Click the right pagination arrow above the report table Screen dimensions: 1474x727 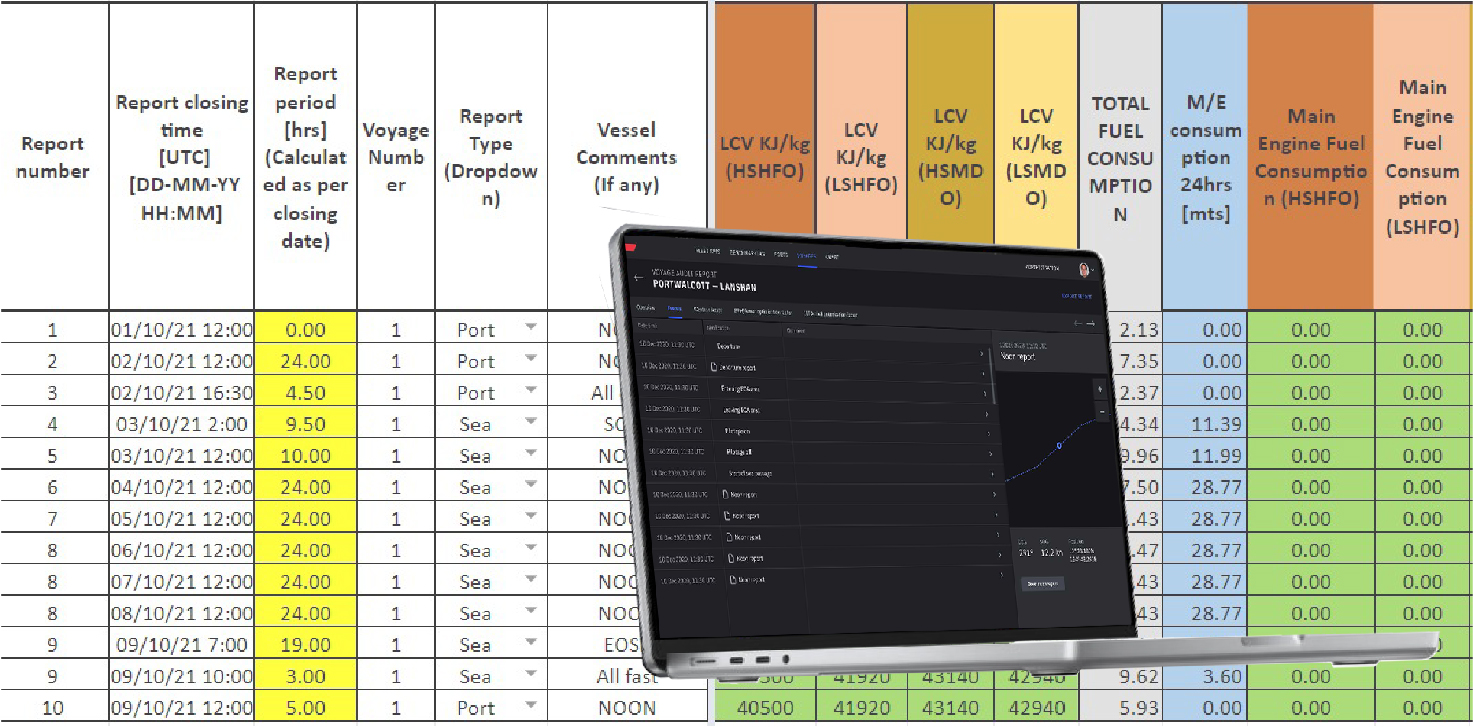click(1091, 324)
